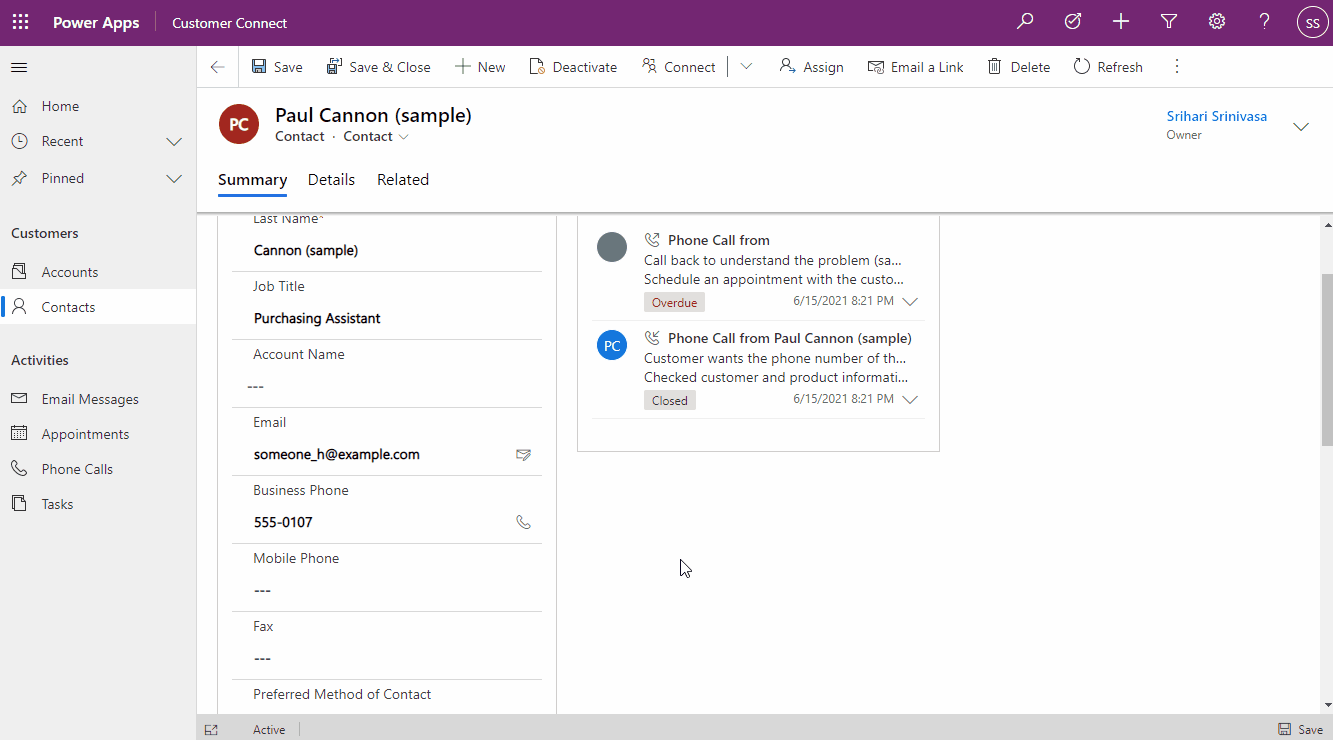1333x740 pixels.
Task: Open the pop-out icon in status bar
Action: pos(211,730)
